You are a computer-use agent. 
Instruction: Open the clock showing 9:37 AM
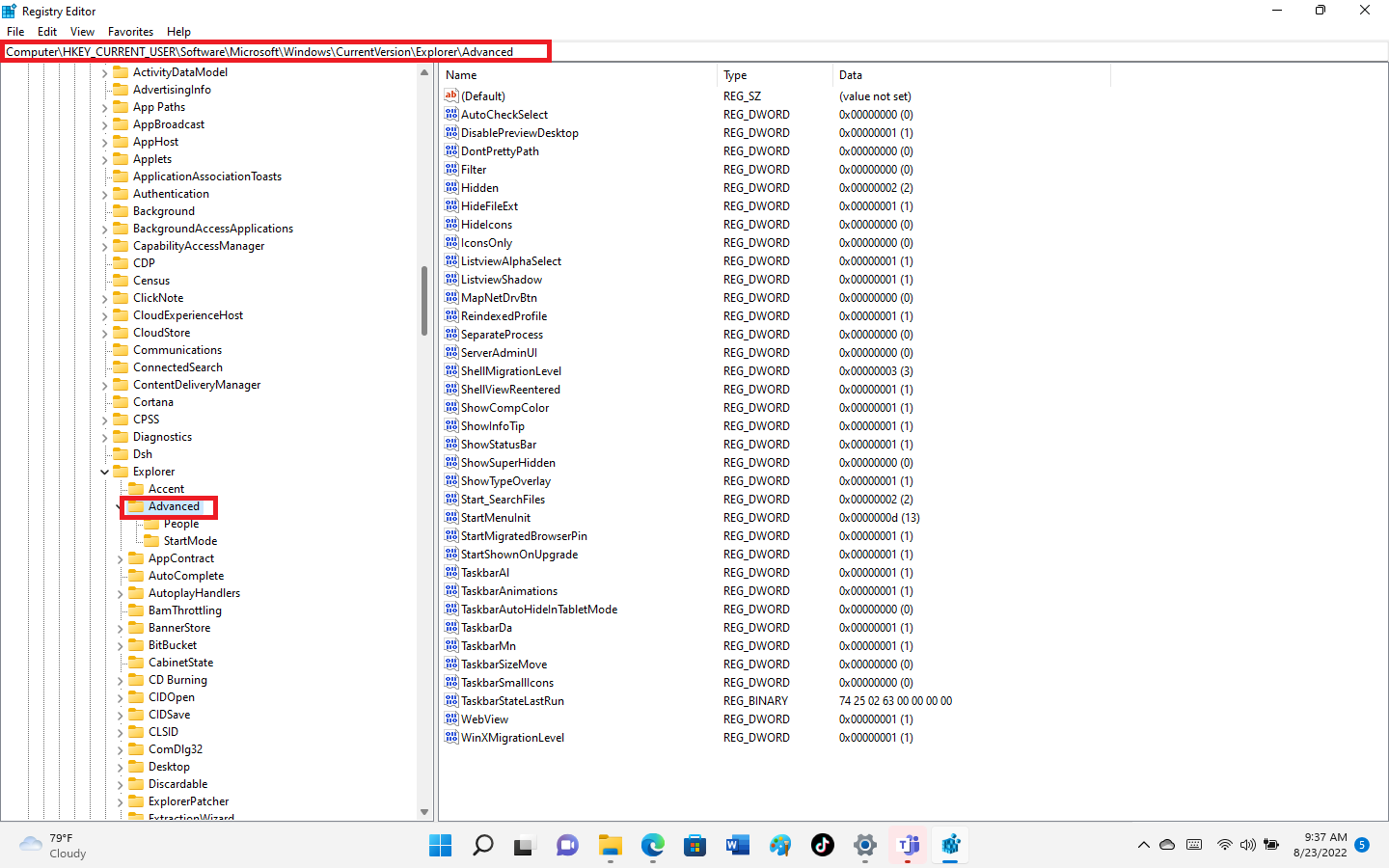coord(1321,845)
